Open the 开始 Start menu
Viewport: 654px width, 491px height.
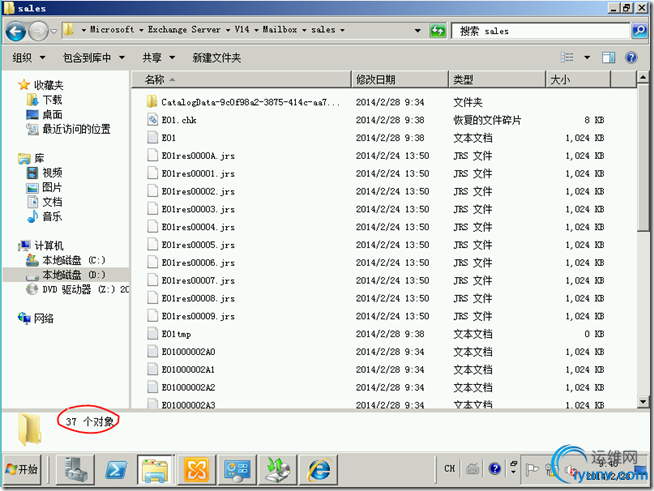(22, 469)
